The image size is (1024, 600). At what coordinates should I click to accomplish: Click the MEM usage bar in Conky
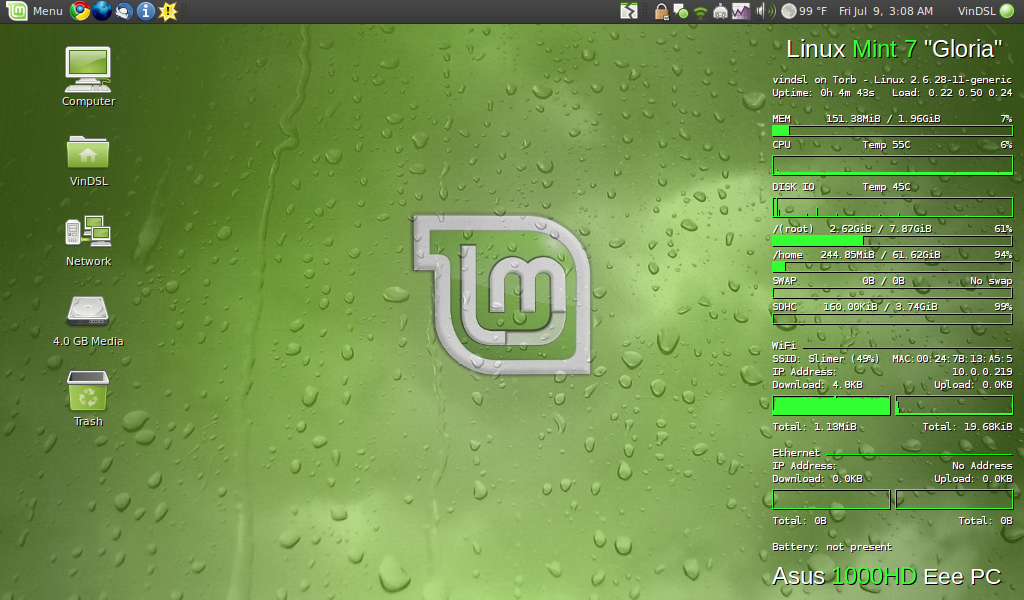[x=893, y=130]
